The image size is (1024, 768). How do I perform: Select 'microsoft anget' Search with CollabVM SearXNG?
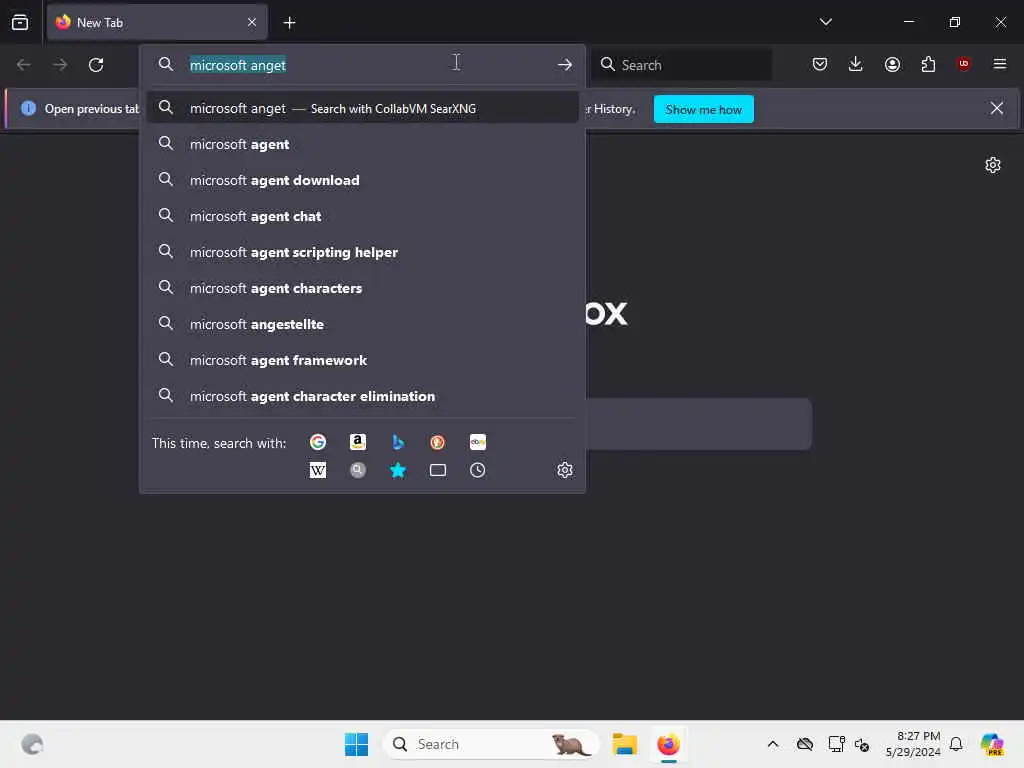coord(362,108)
